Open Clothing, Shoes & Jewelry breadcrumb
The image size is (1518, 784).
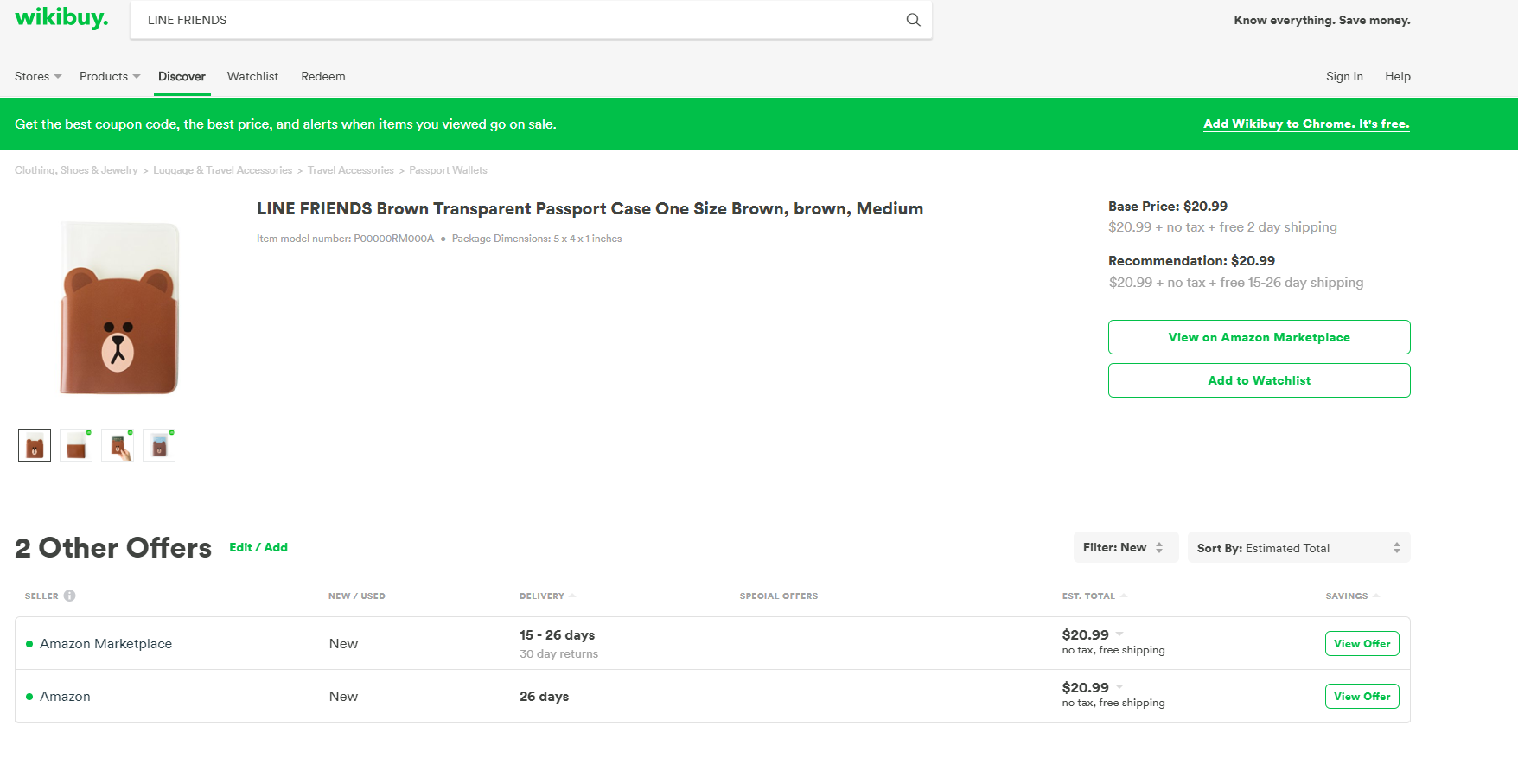click(x=76, y=170)
